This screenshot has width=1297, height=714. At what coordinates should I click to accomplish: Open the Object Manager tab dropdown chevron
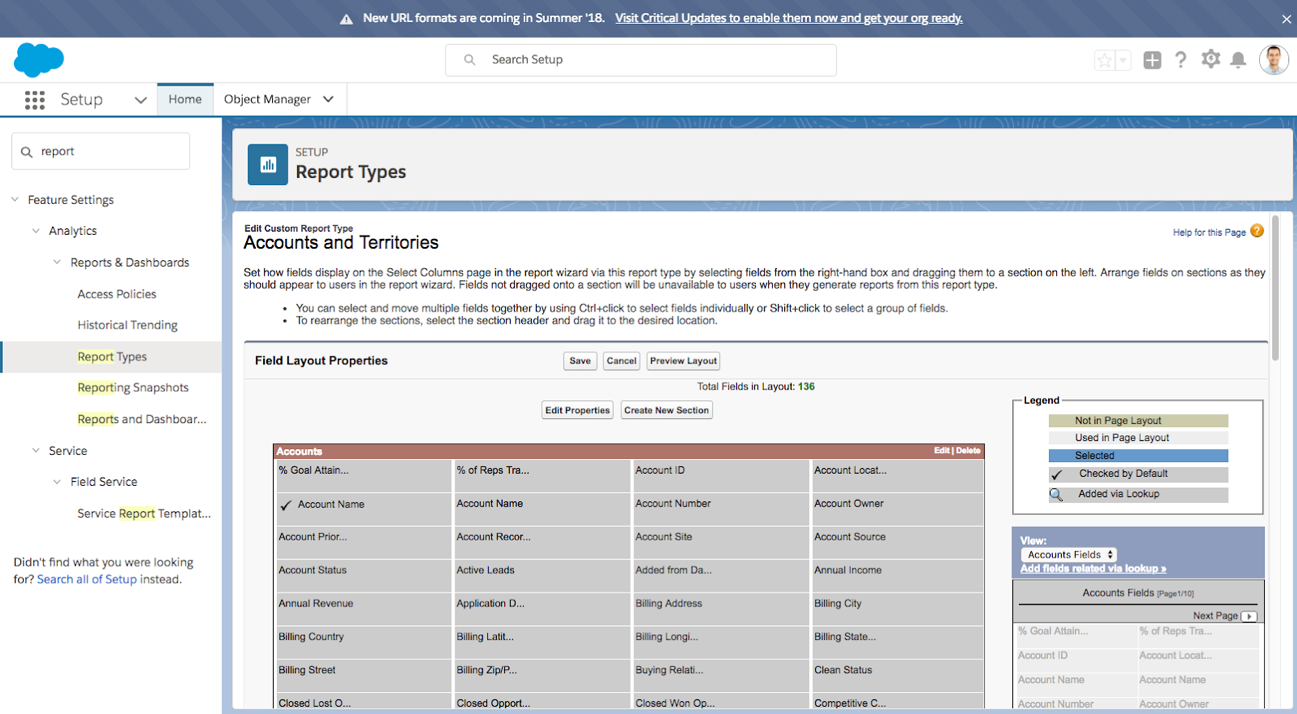328,100
